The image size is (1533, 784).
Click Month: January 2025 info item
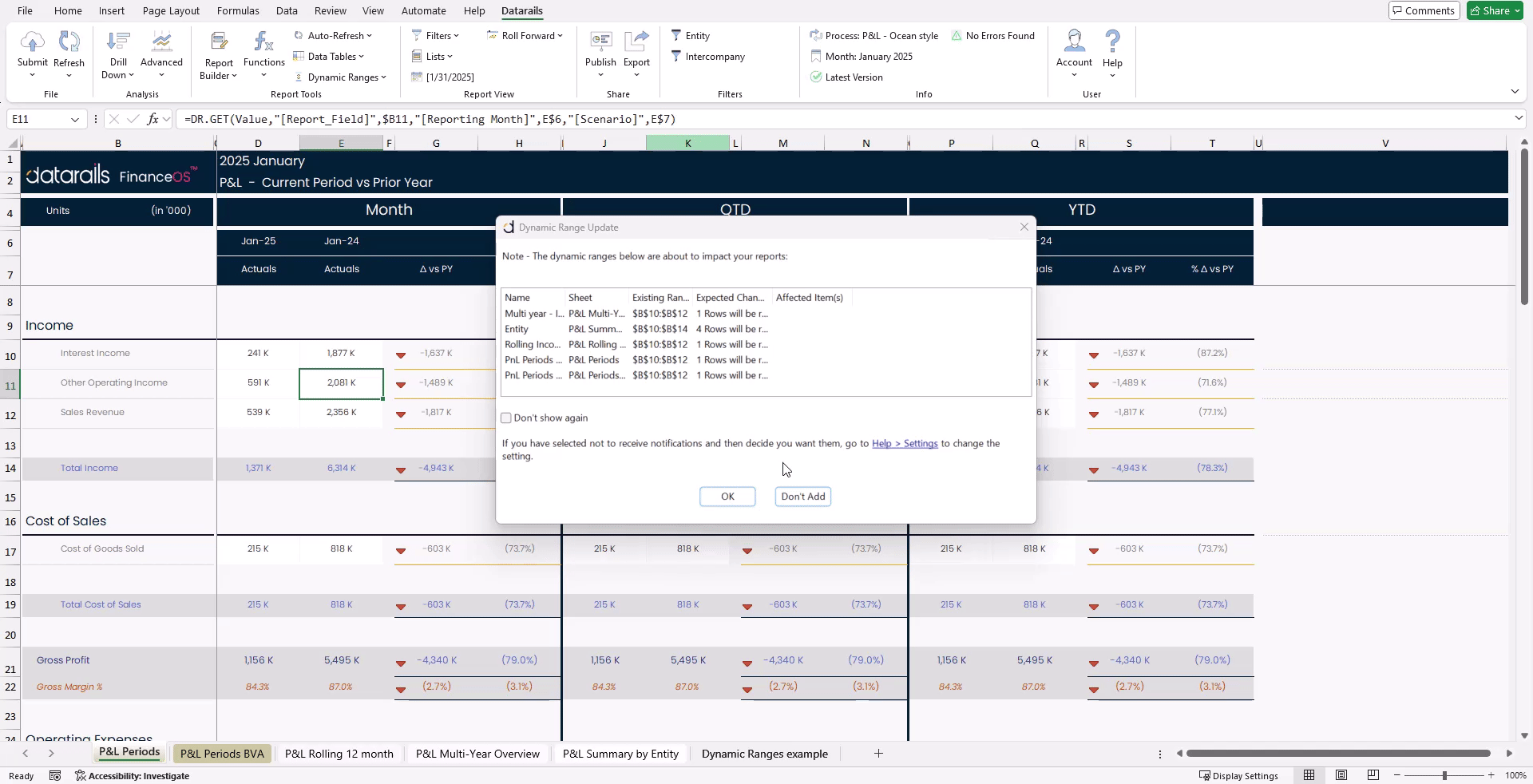tap(862, 57)
